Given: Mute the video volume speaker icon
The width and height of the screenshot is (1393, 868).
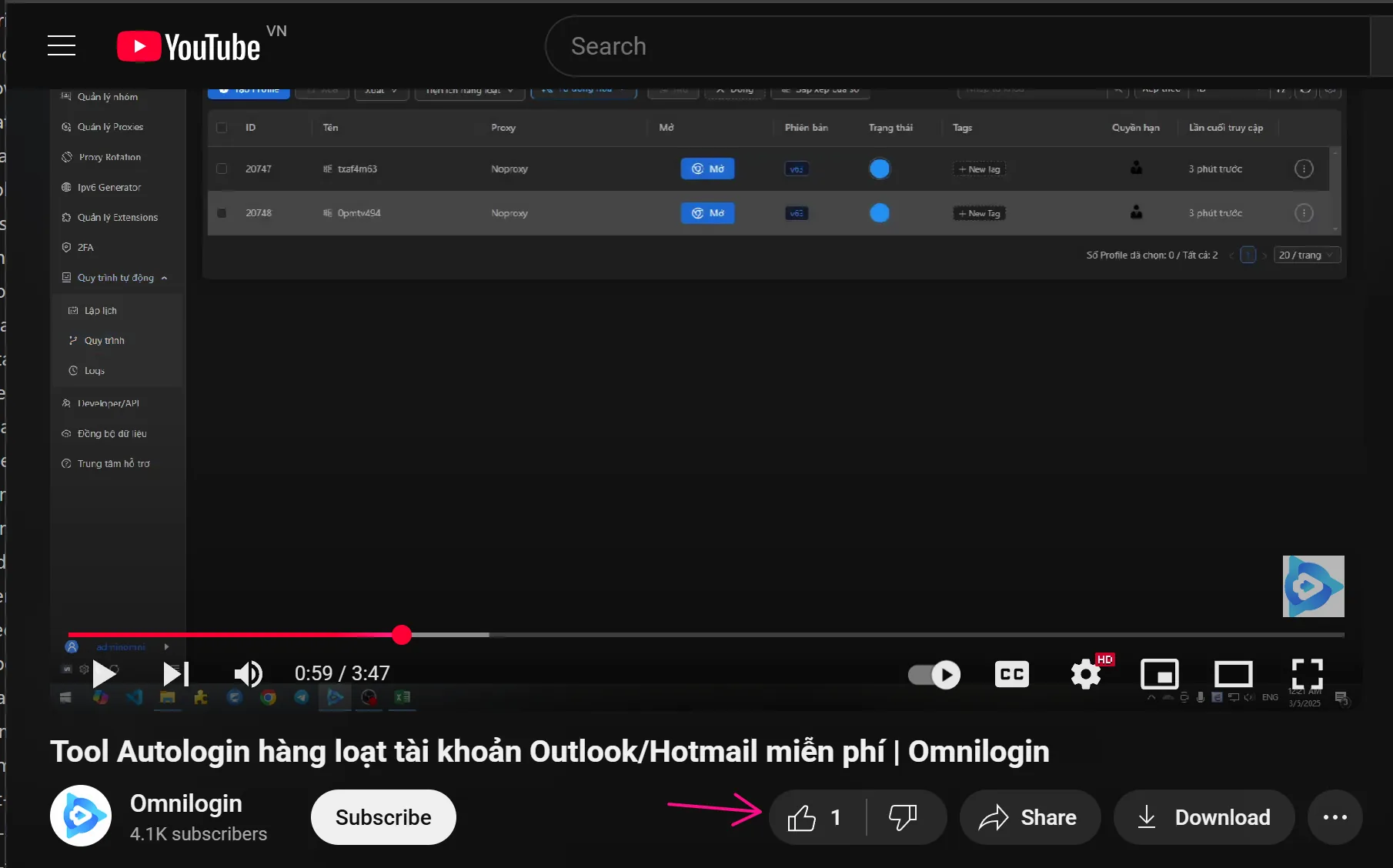Looking at the screenshot, I should [x=248, y=674].
